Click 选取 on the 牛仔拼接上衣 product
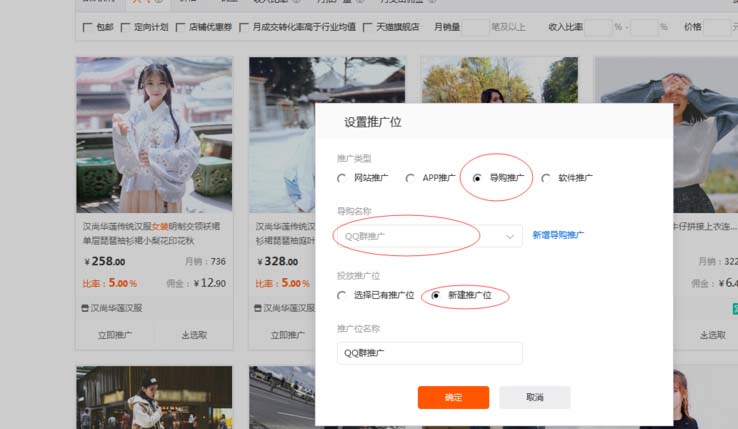 click(x=713, y=335)
